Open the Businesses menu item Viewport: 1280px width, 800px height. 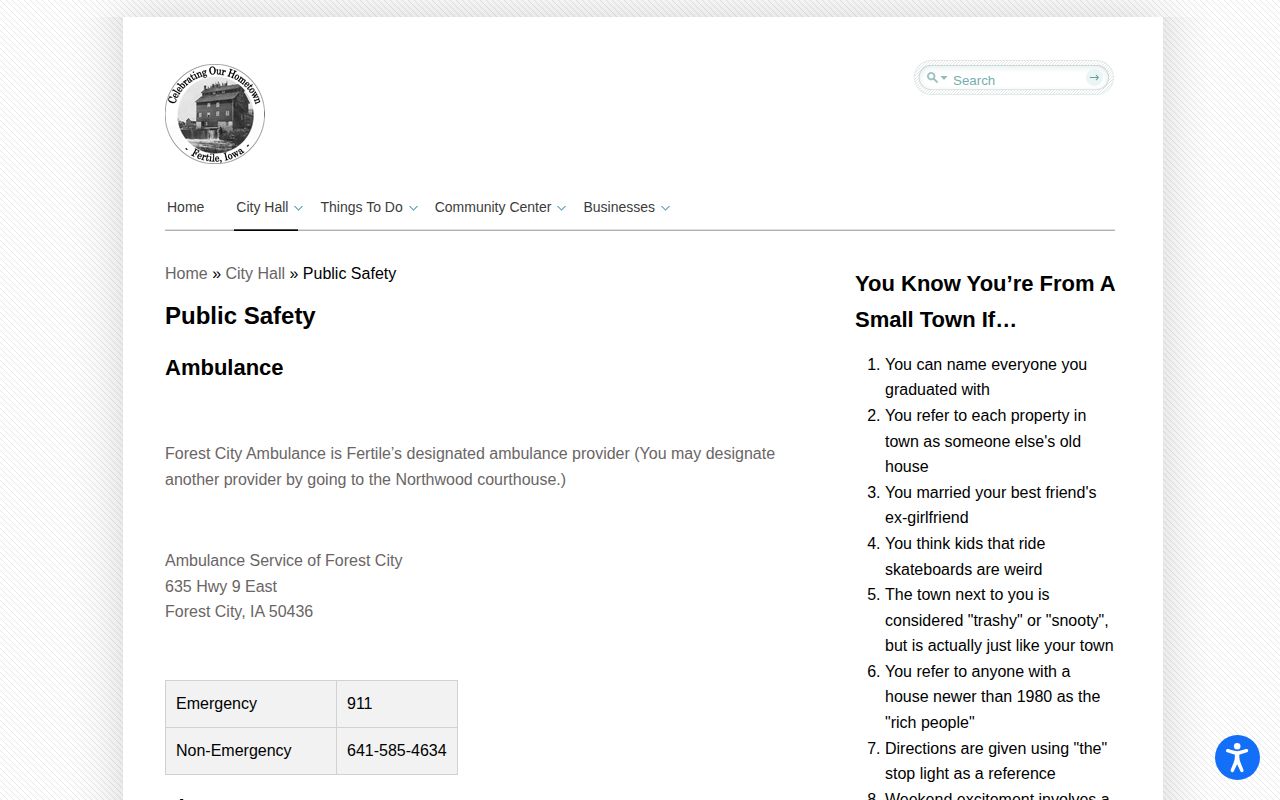pyautogui.click(x=619, y=207)
